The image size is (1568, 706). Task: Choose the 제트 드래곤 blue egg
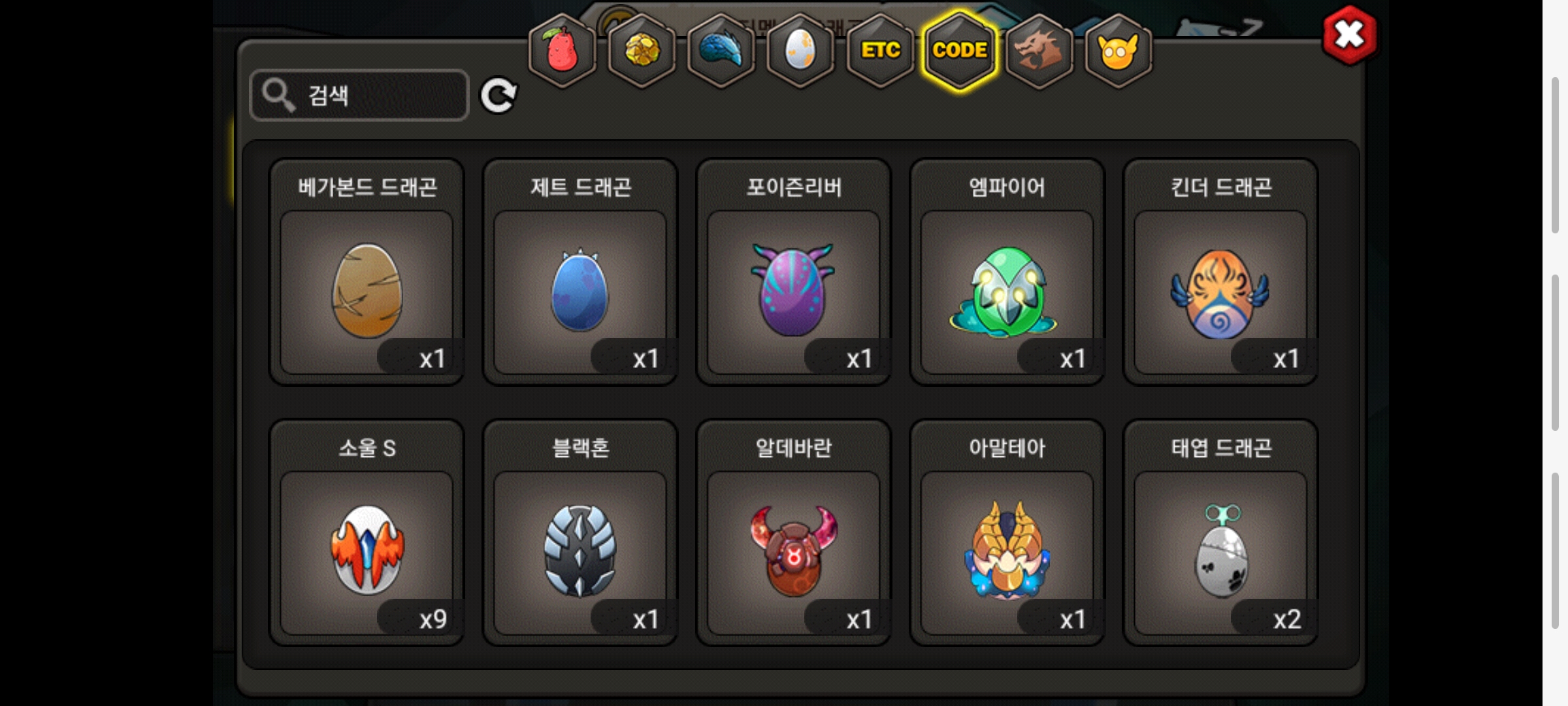pyautogui.click(x=580, y=272)
